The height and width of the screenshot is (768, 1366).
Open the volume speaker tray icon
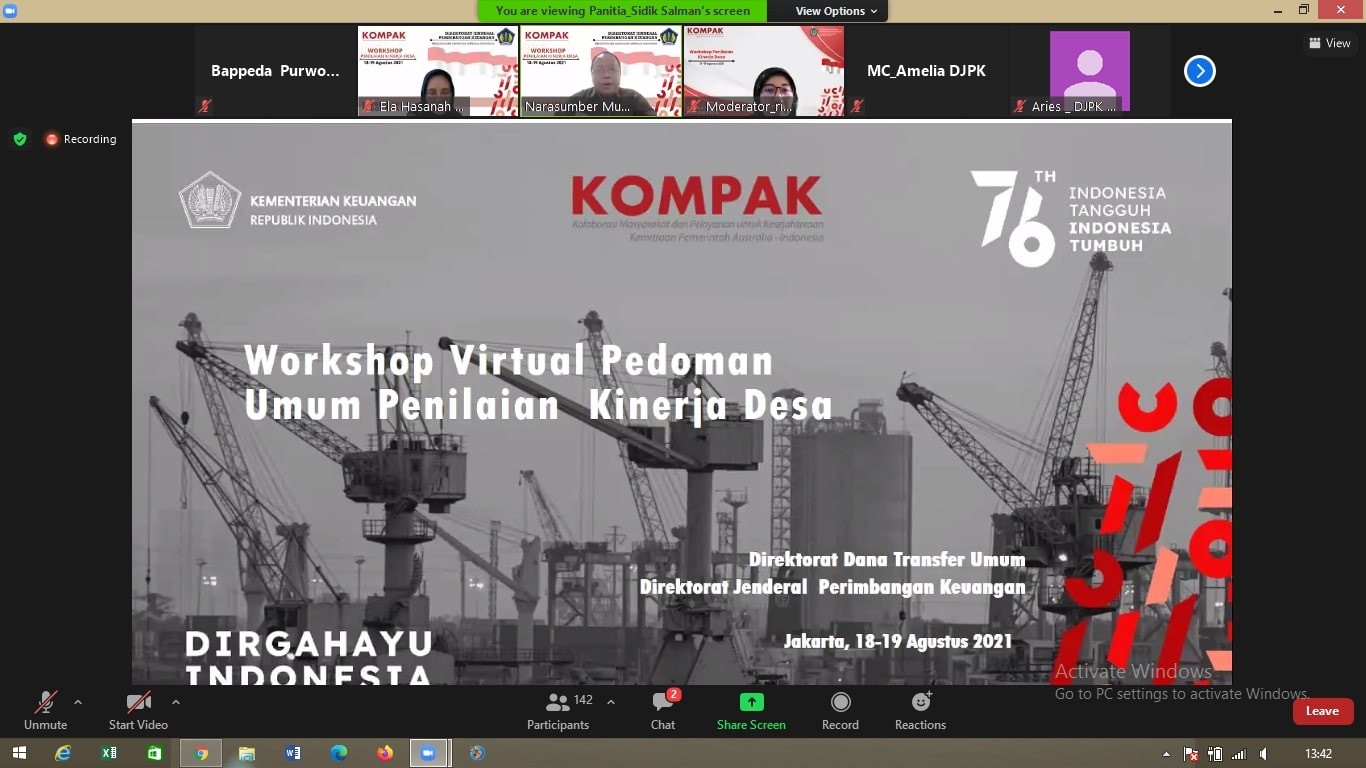(x=1263, y=754)
